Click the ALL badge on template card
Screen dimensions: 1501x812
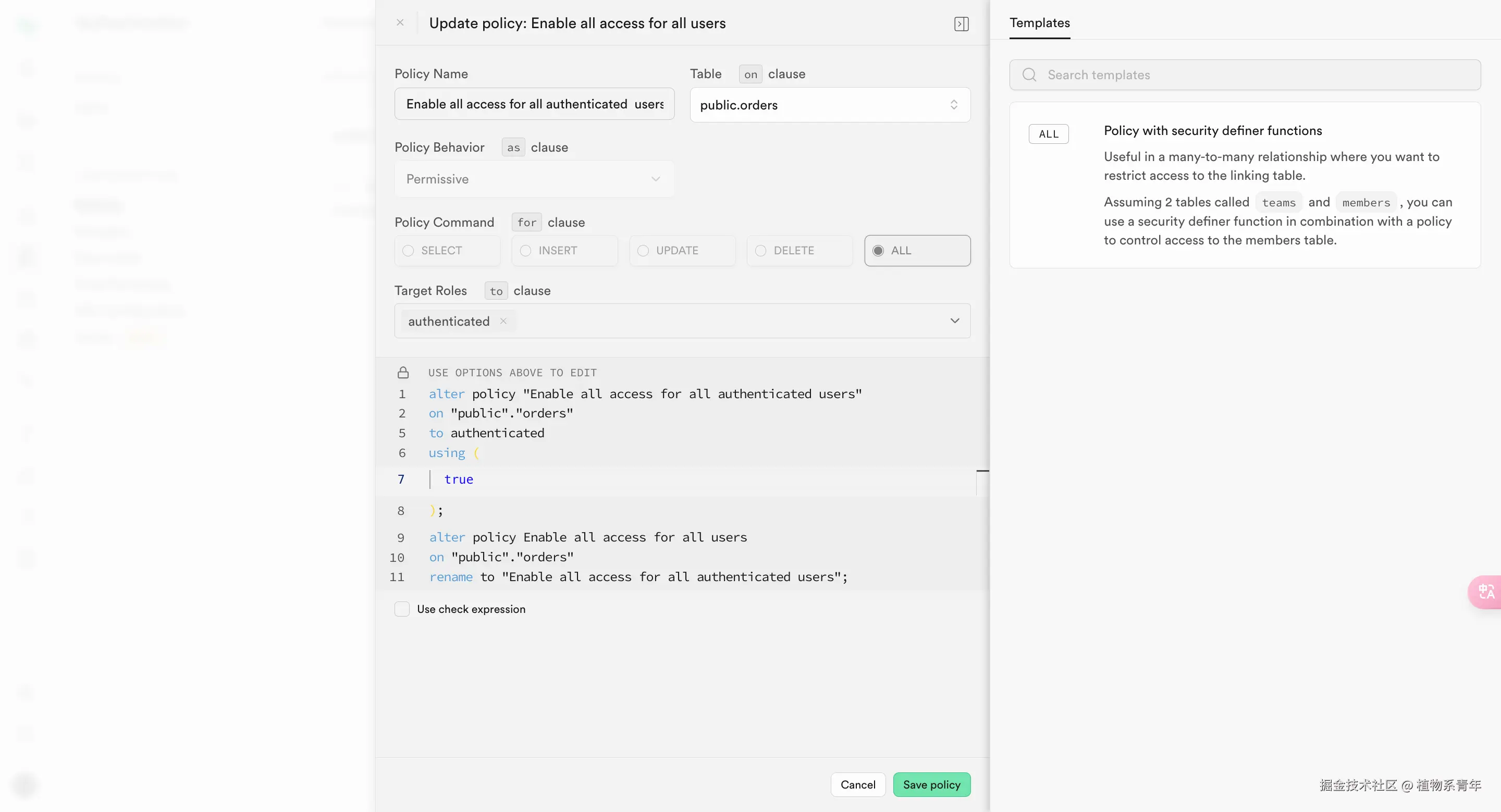coord(1048,134)
